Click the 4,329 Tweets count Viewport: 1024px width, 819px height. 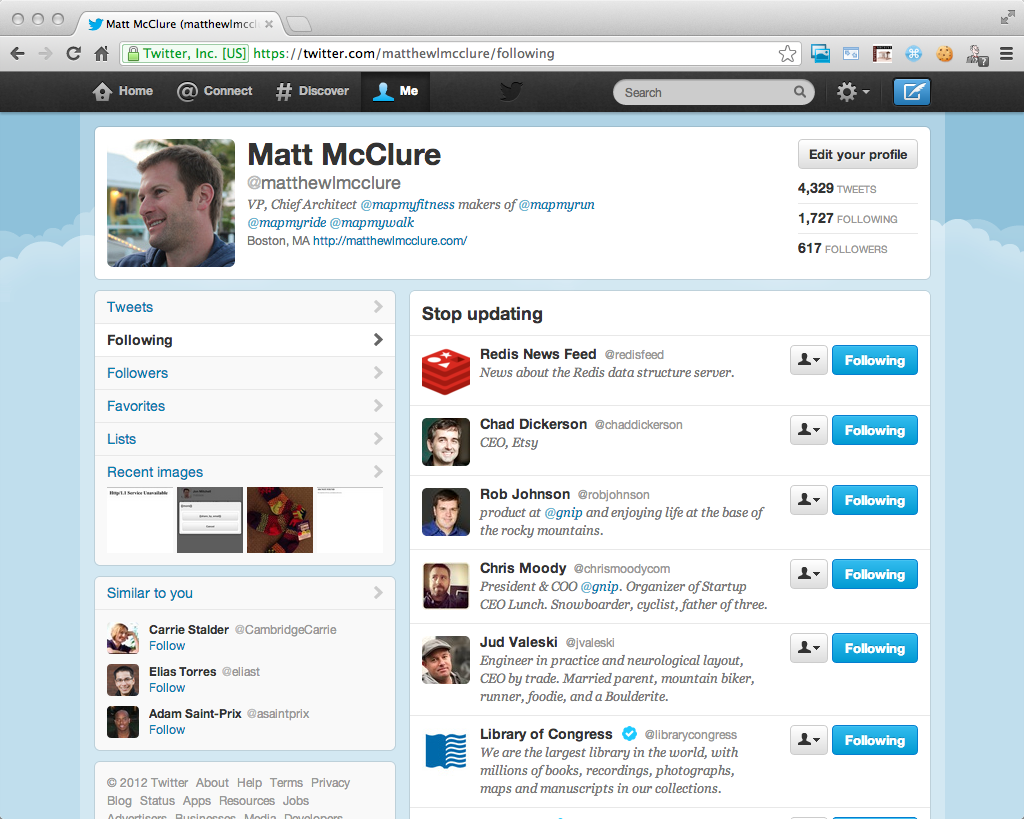pyautogui.click(x=837, y=189)
